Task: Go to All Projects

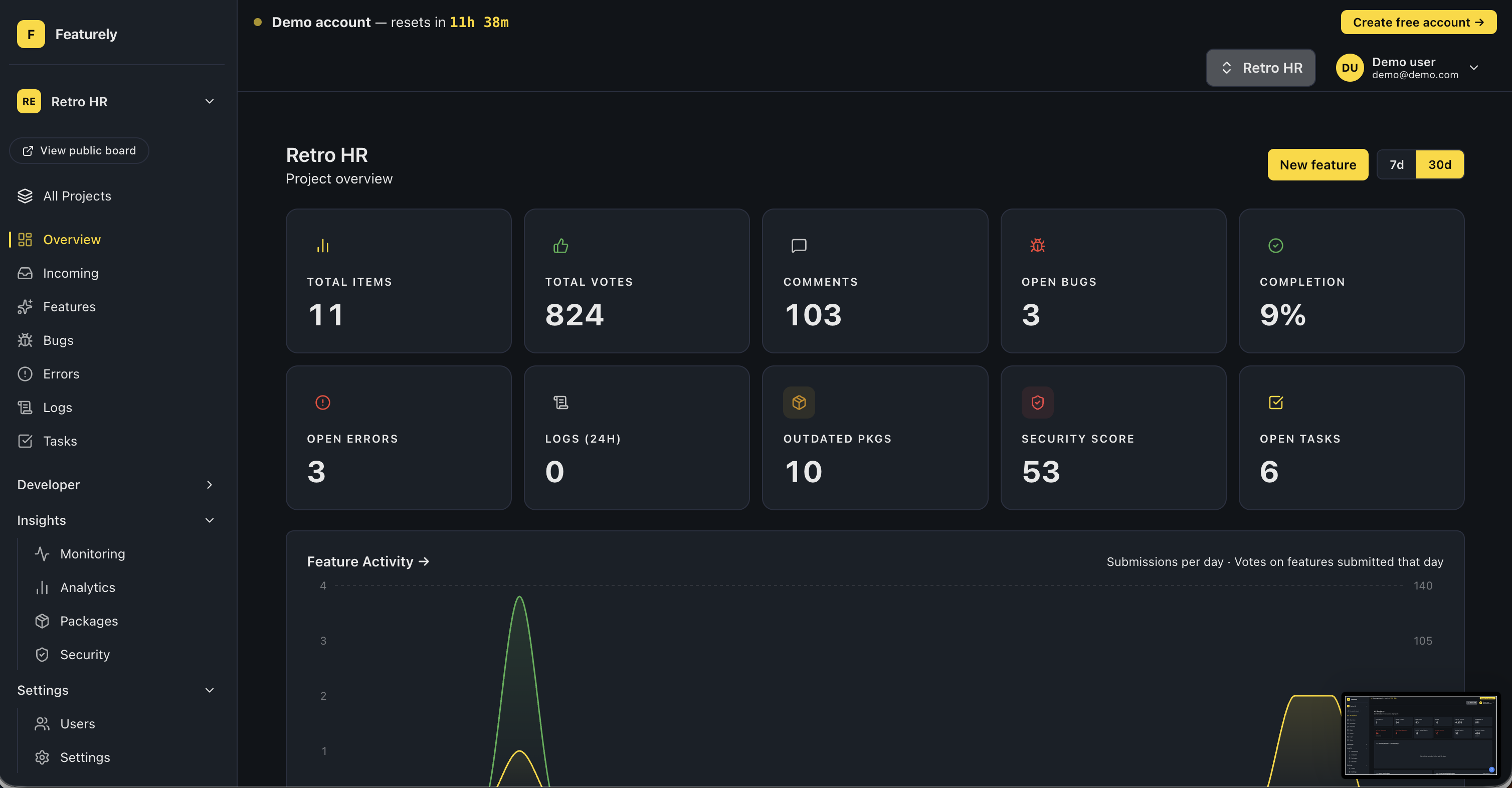Action: (x=76, y=196)
